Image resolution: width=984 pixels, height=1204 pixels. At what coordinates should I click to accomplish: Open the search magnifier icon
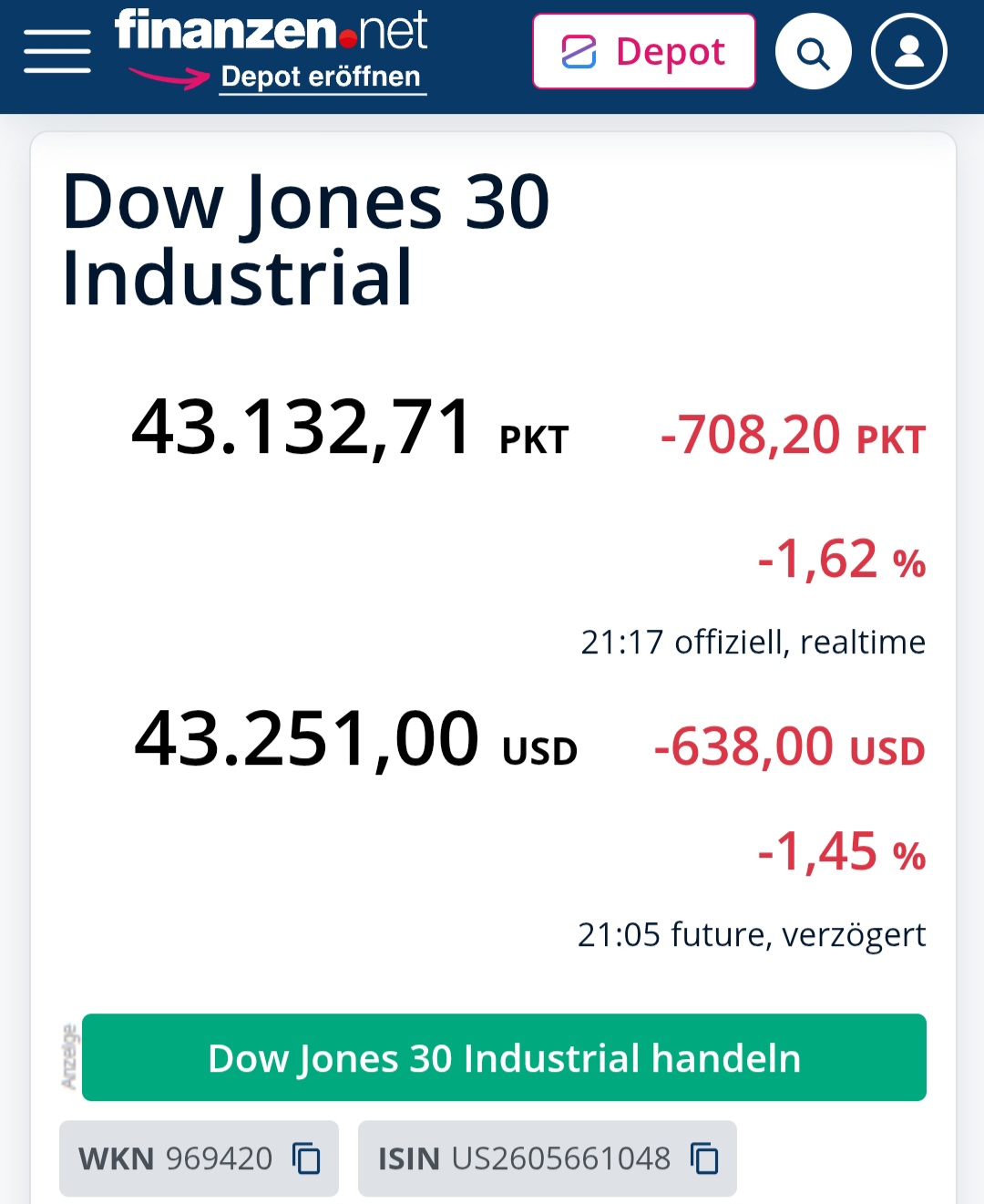(813, 53)
